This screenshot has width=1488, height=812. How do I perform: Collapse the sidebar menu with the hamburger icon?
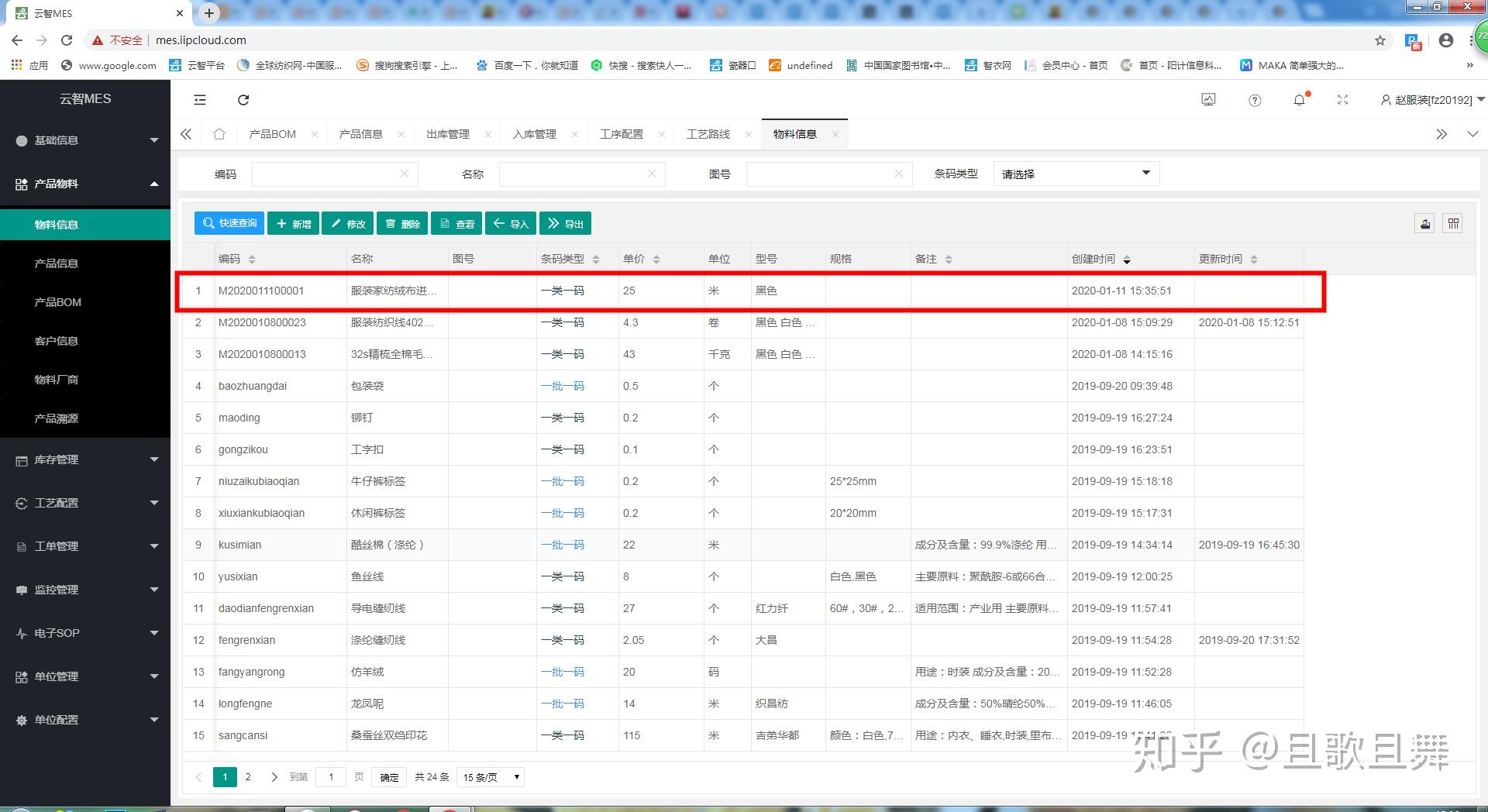200,99
